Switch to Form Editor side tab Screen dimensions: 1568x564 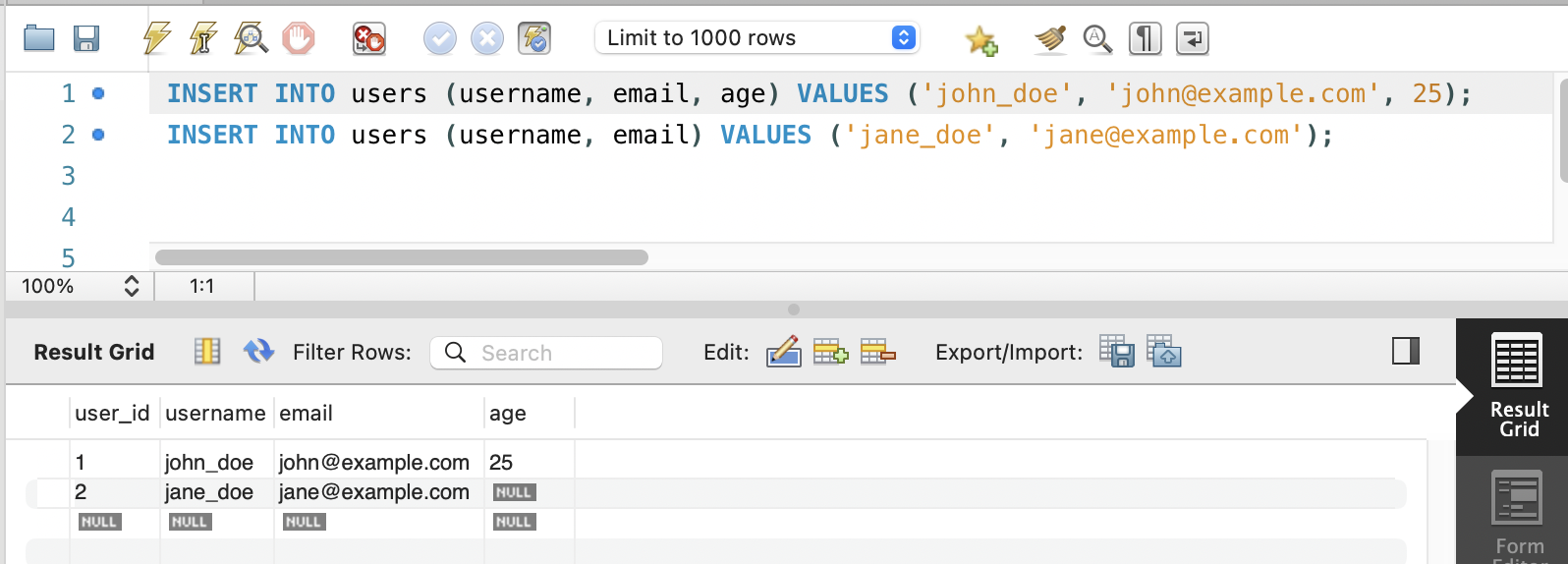click(x=1518, y=513)
